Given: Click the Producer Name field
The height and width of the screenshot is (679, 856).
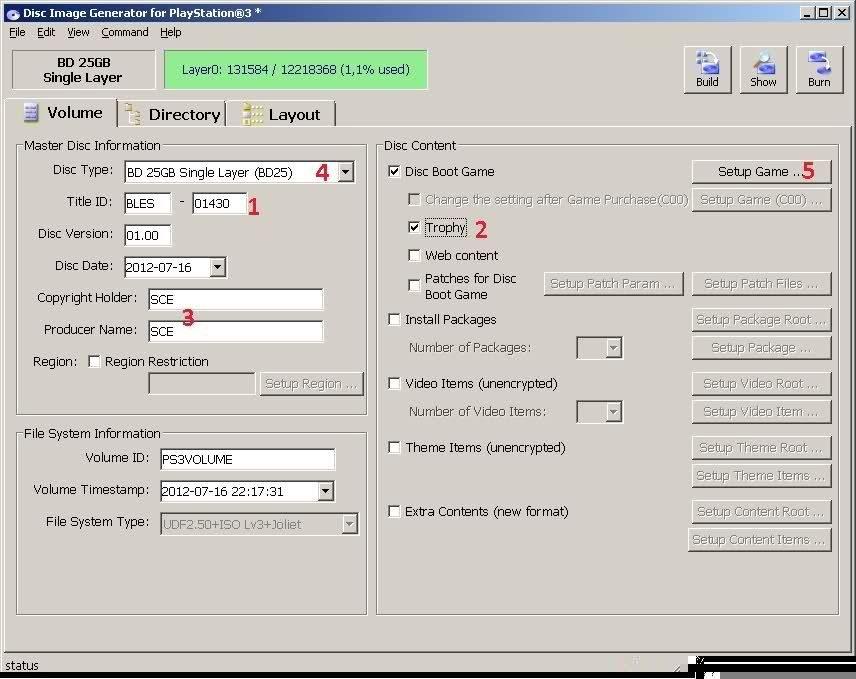Looking at the screenshot, I should pos(235,331).
